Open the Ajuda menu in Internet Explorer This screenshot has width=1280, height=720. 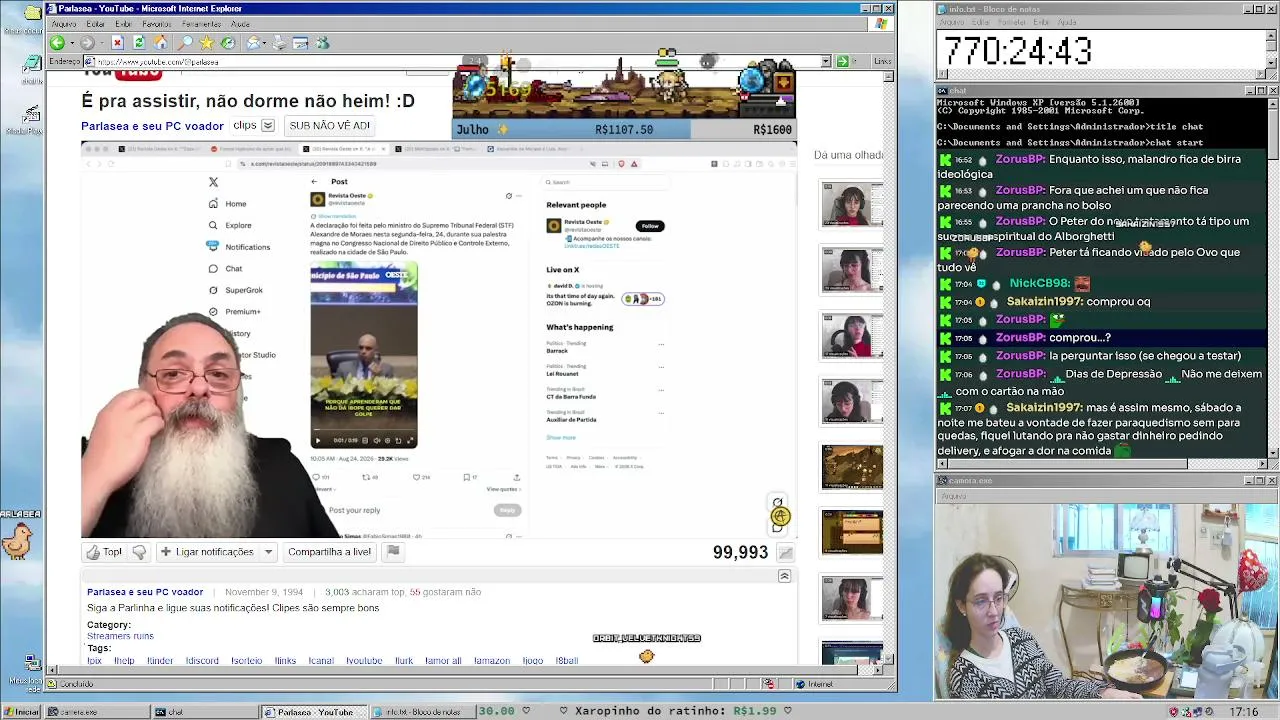[x=241, y=24]
